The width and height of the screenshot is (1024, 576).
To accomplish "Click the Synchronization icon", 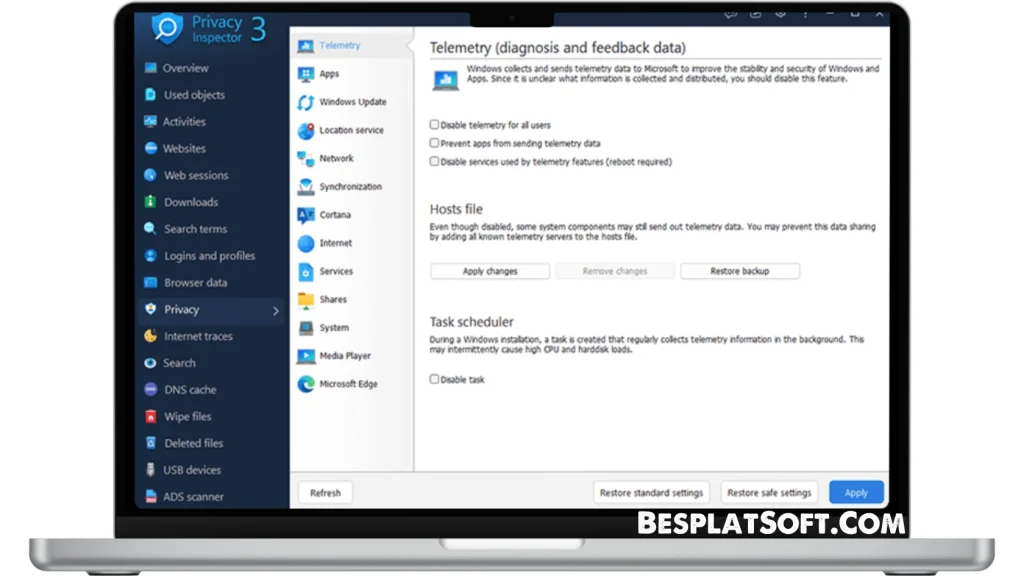I will pyautogui.click(x=305, y=186).
